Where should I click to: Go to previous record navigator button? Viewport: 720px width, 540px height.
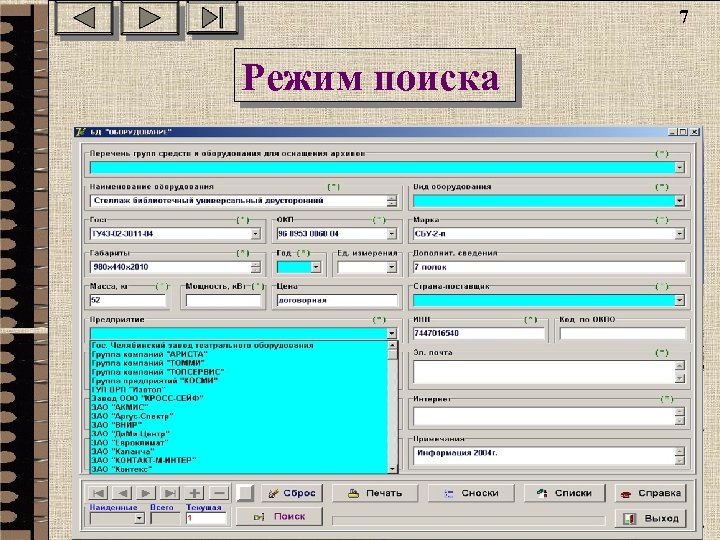pyautogui.click(x=122, y=493)
